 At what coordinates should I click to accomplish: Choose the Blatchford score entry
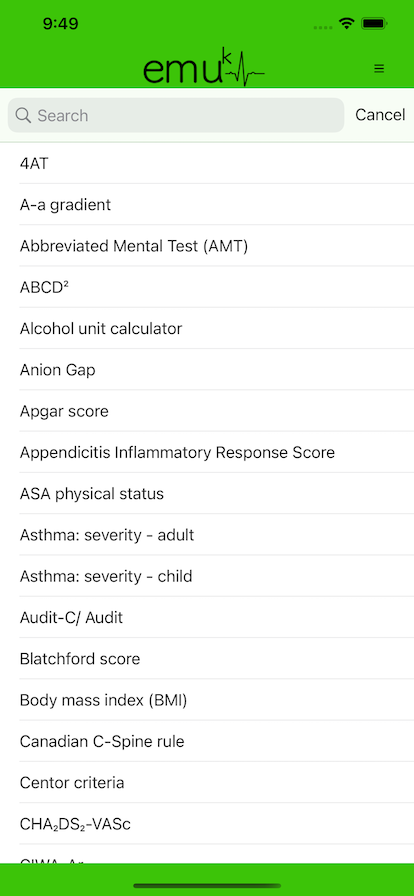(x=207, y=658)
